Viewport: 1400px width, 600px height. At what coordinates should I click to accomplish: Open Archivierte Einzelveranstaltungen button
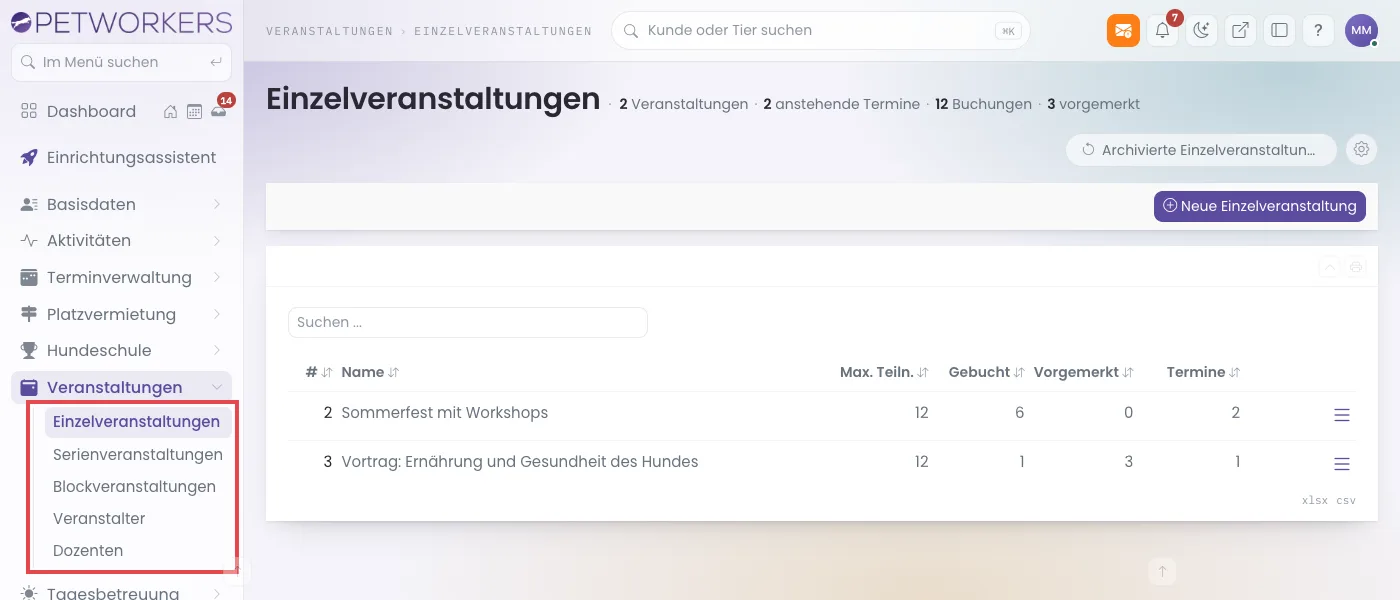[x=1201, y=150]
